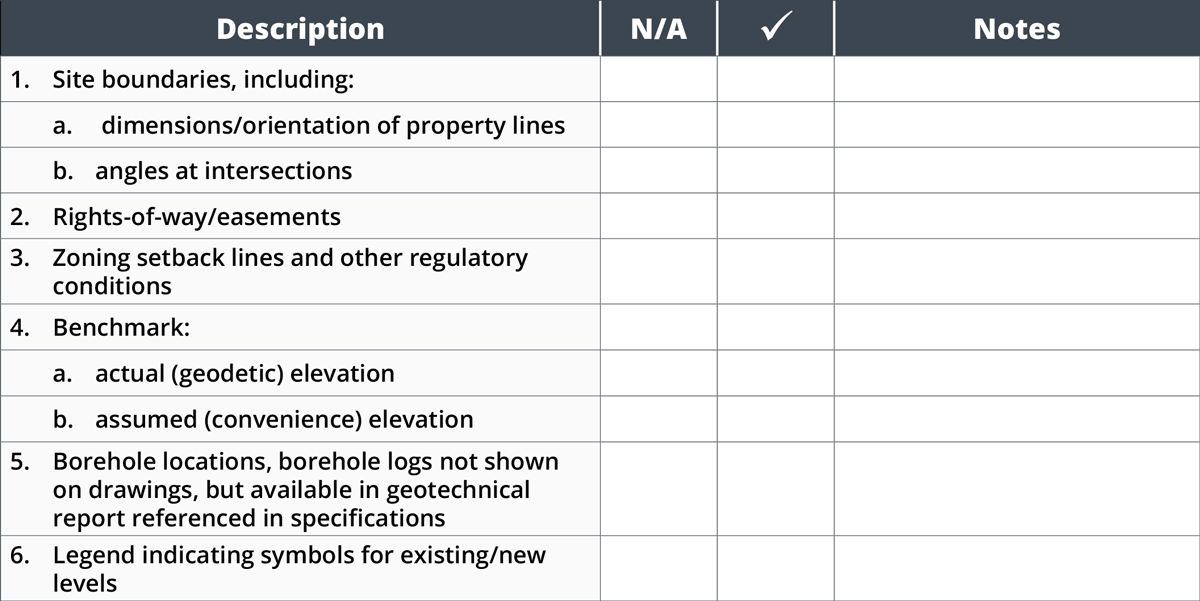The height and width of the screenshot is (601, 1200).
Task: Click the Notes column header
Action: click(1016, 29)
